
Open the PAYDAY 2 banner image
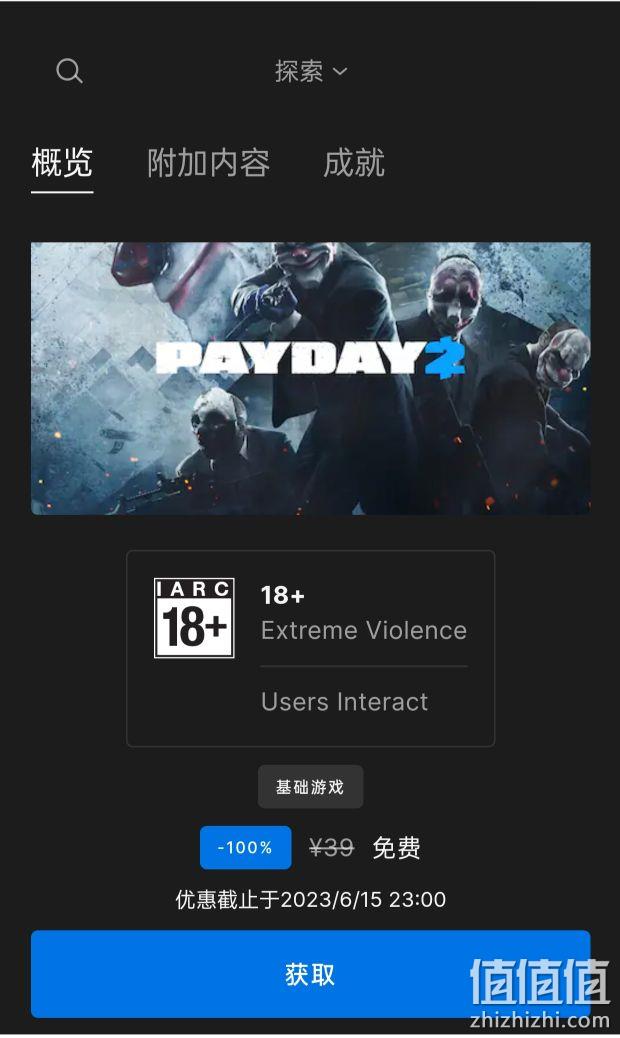310,378
